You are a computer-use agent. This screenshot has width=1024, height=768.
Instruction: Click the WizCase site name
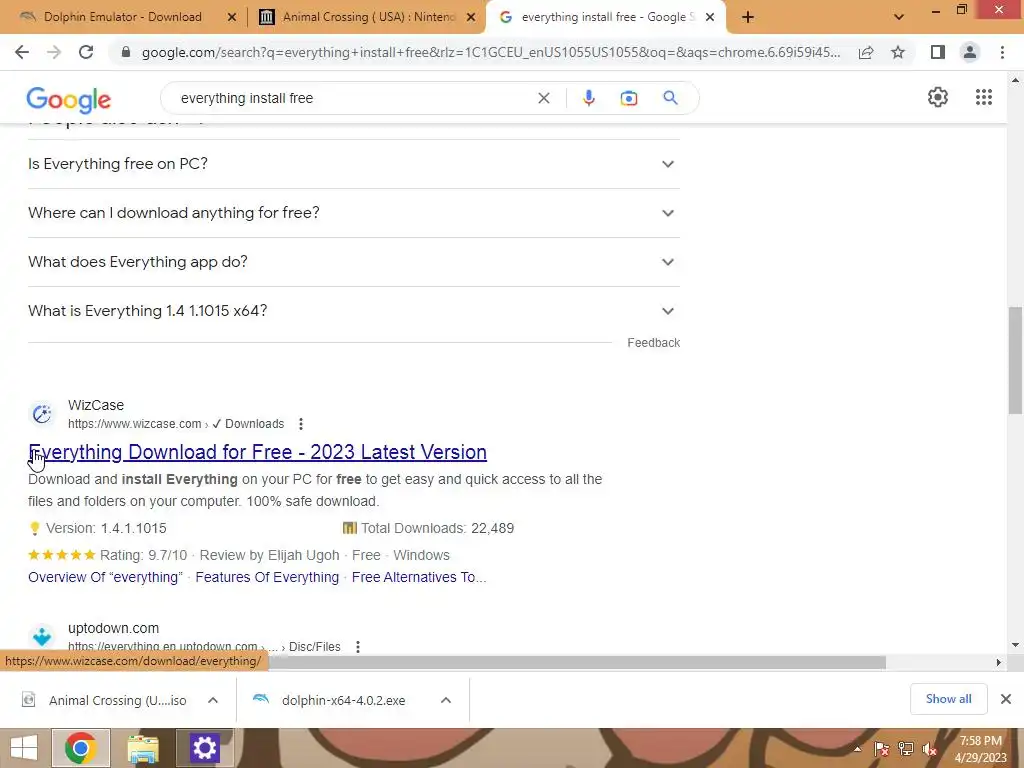click(96, 405)
